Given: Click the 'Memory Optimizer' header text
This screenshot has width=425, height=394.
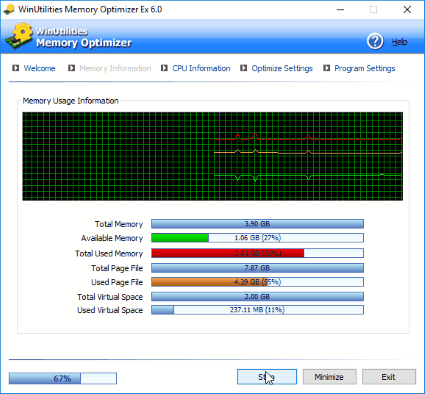Looking at the screenshot, I should (x=84, y=43).
